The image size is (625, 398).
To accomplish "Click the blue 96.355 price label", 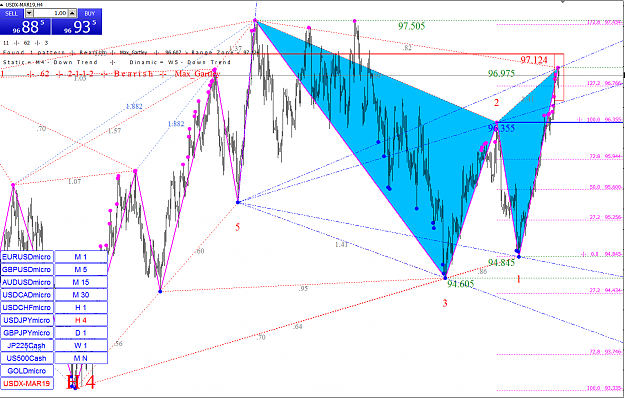I will tap(501, 128).
